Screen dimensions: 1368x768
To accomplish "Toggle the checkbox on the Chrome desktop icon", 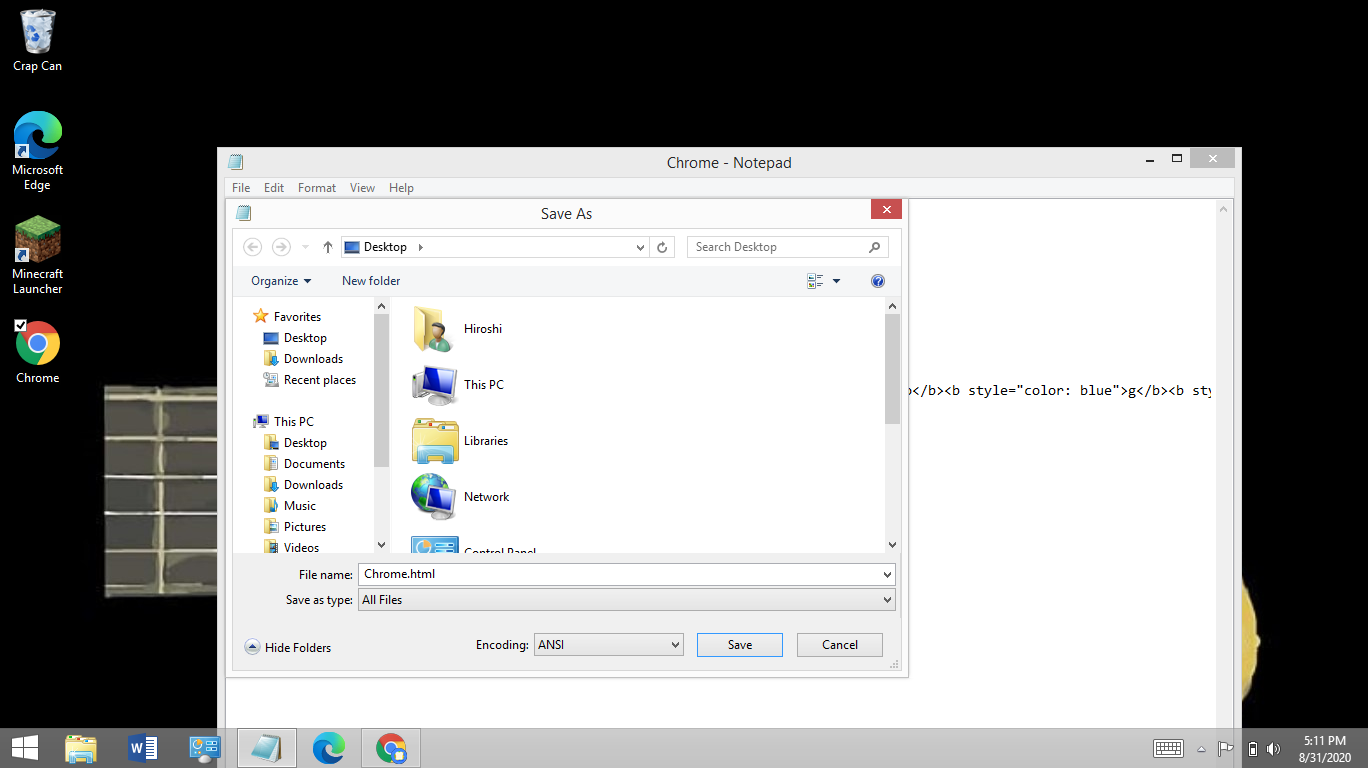I will pyautogui.click(x=20, y=325).
